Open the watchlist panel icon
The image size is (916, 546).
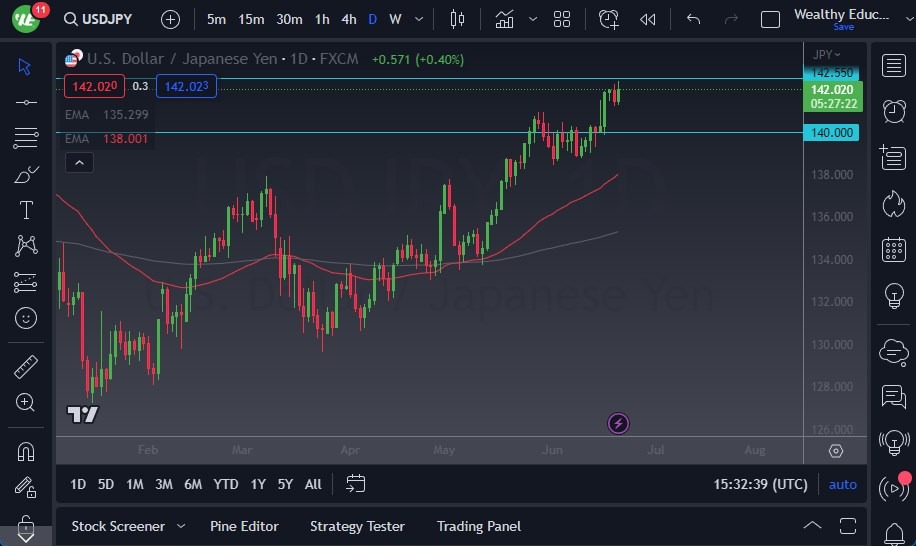893,66
